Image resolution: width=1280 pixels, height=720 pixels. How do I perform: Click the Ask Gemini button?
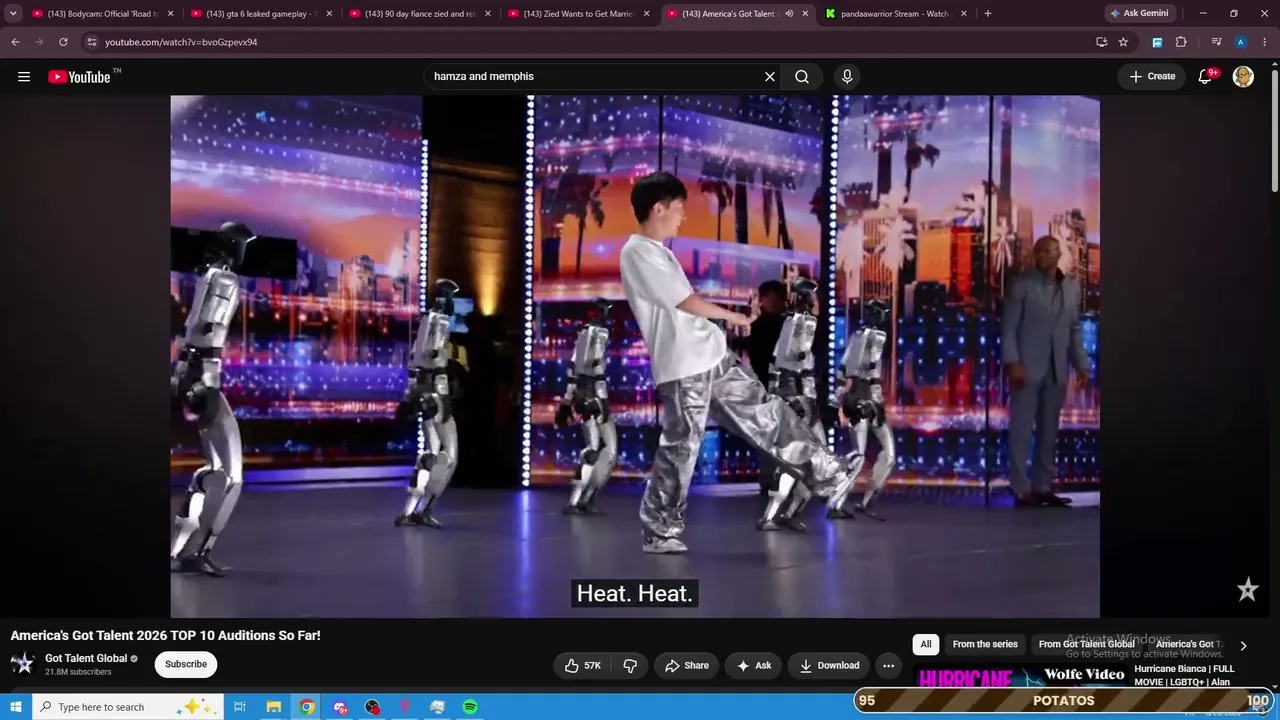click(x=1139, y=14)
